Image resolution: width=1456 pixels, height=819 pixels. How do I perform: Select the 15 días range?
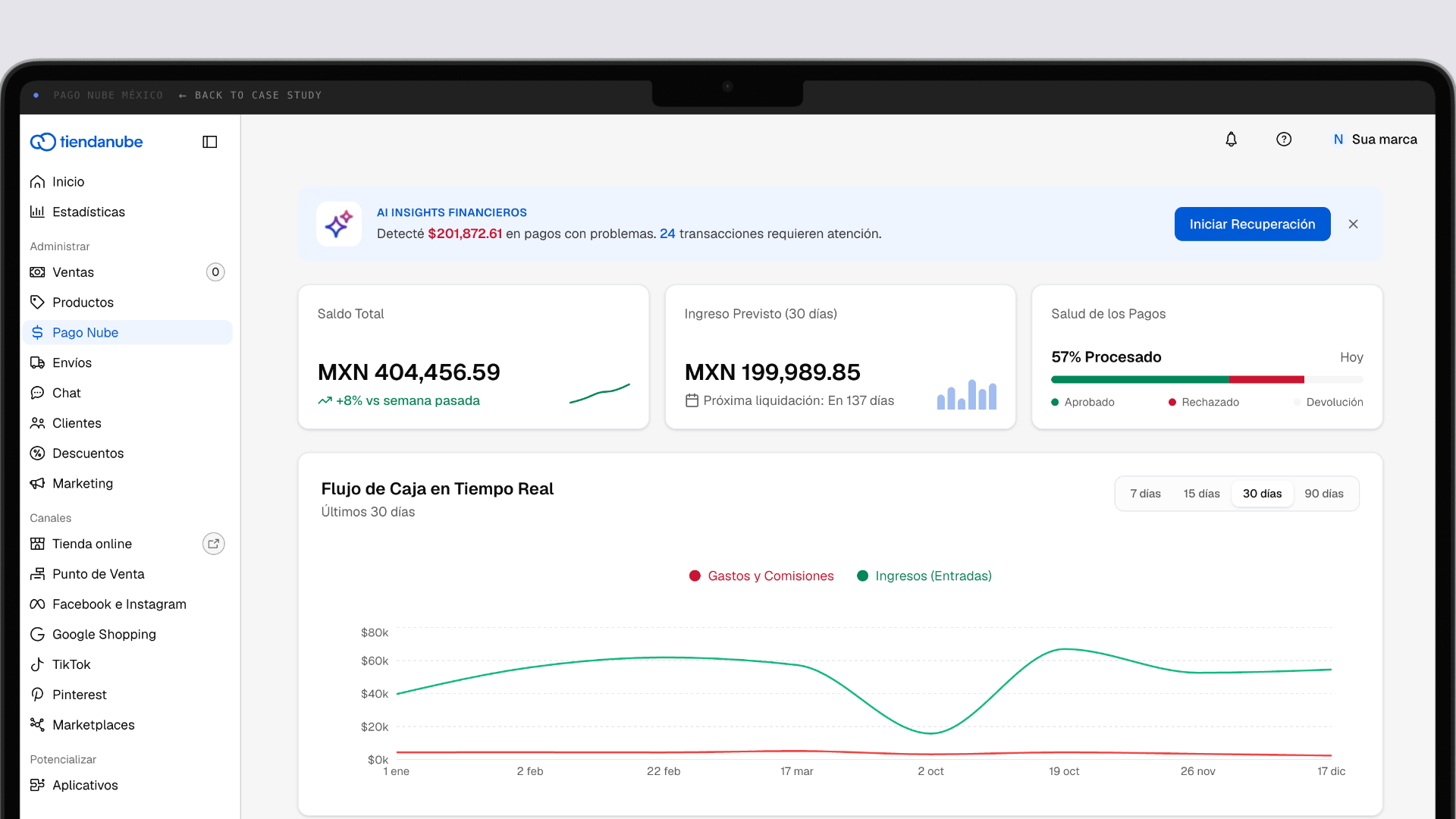1201,494
